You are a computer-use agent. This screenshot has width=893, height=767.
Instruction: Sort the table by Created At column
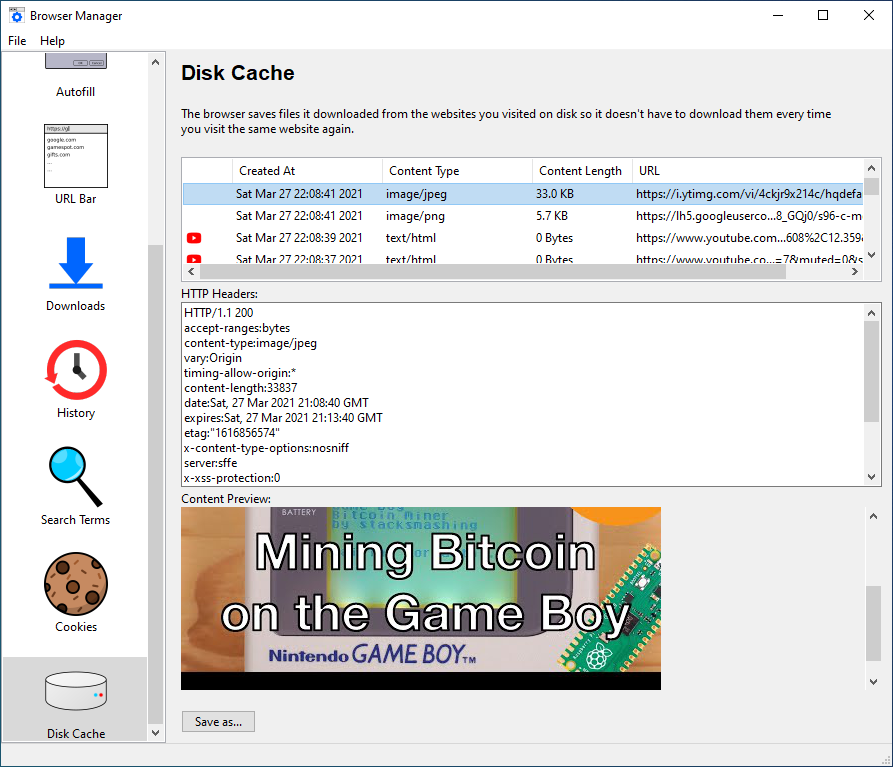[x=308, y=171]
